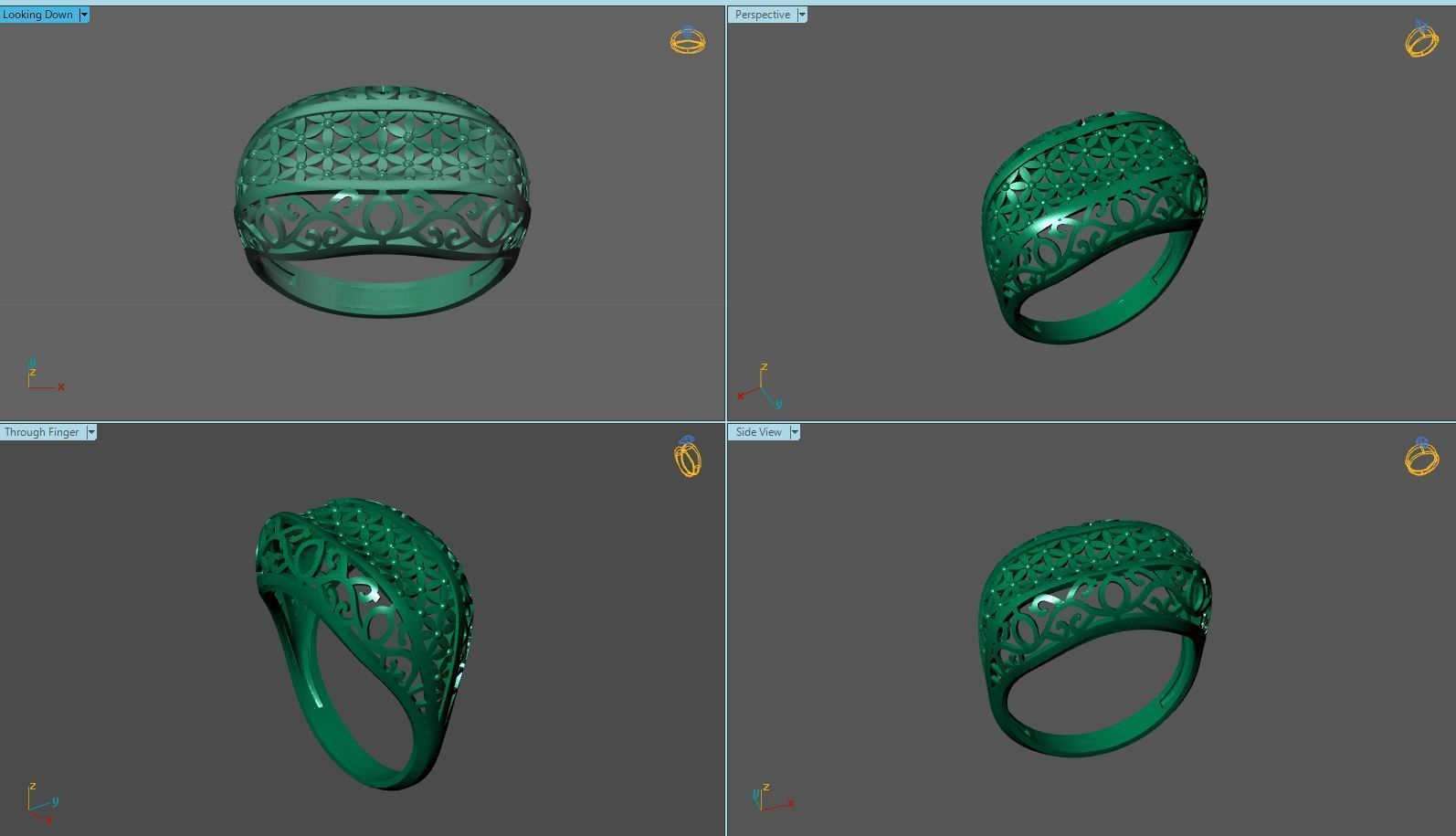Open the Looking Down viewport dropdown arrow
This screenshot has height=836, width=1456.
click(x=84, y=15)
